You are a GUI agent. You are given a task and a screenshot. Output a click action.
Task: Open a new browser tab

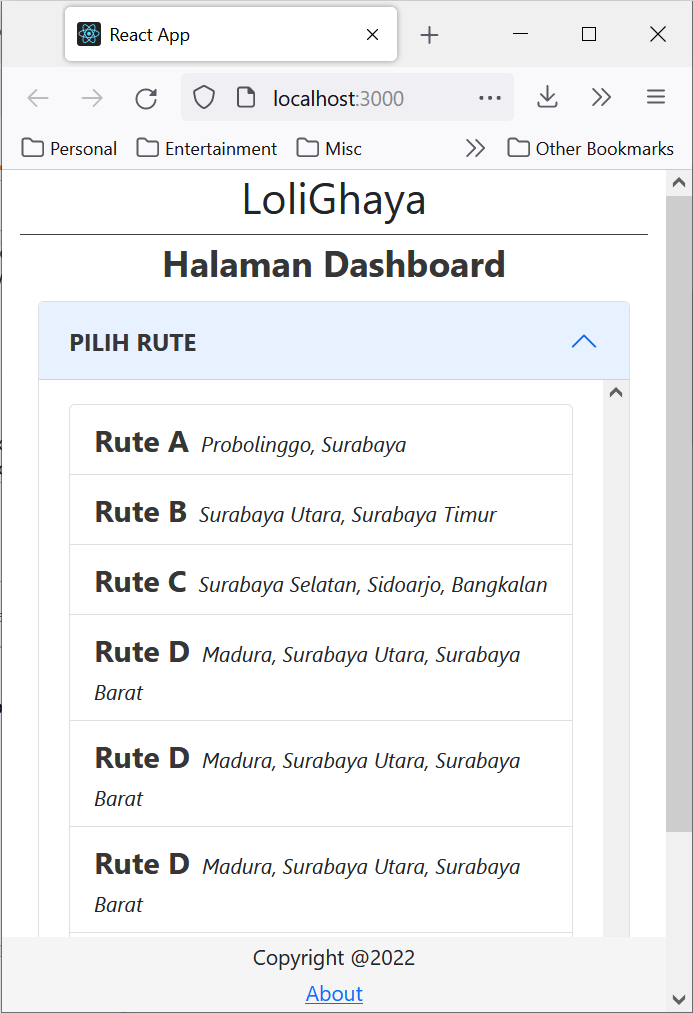[x=429, y=35]
